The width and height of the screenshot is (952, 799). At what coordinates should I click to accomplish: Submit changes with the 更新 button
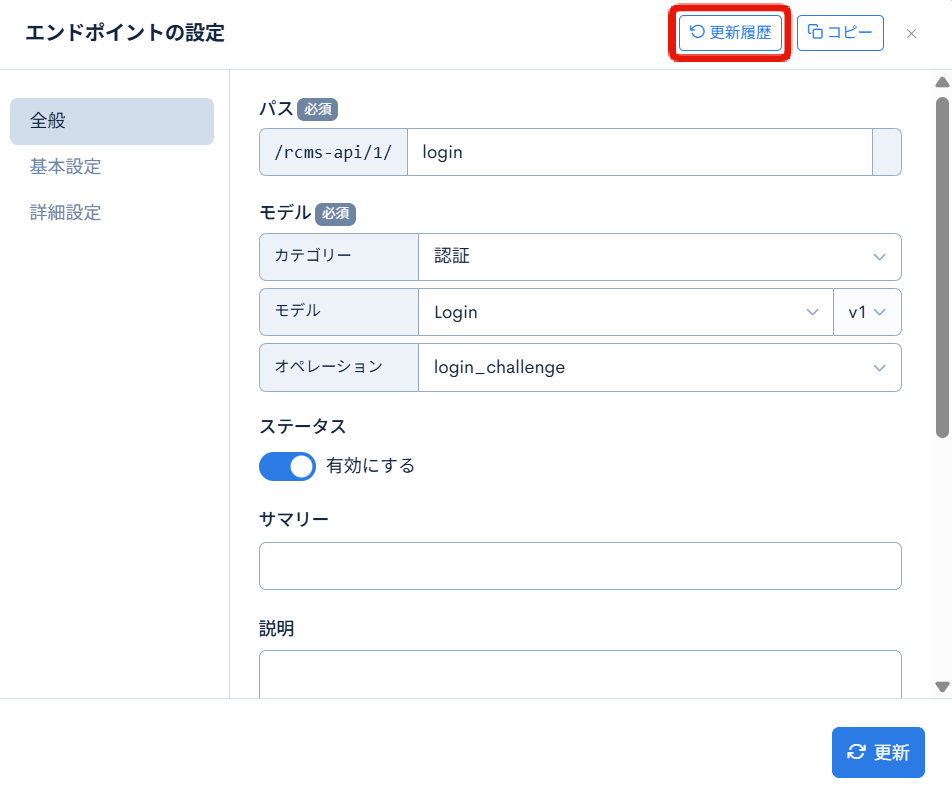click(x=878, y=752)
